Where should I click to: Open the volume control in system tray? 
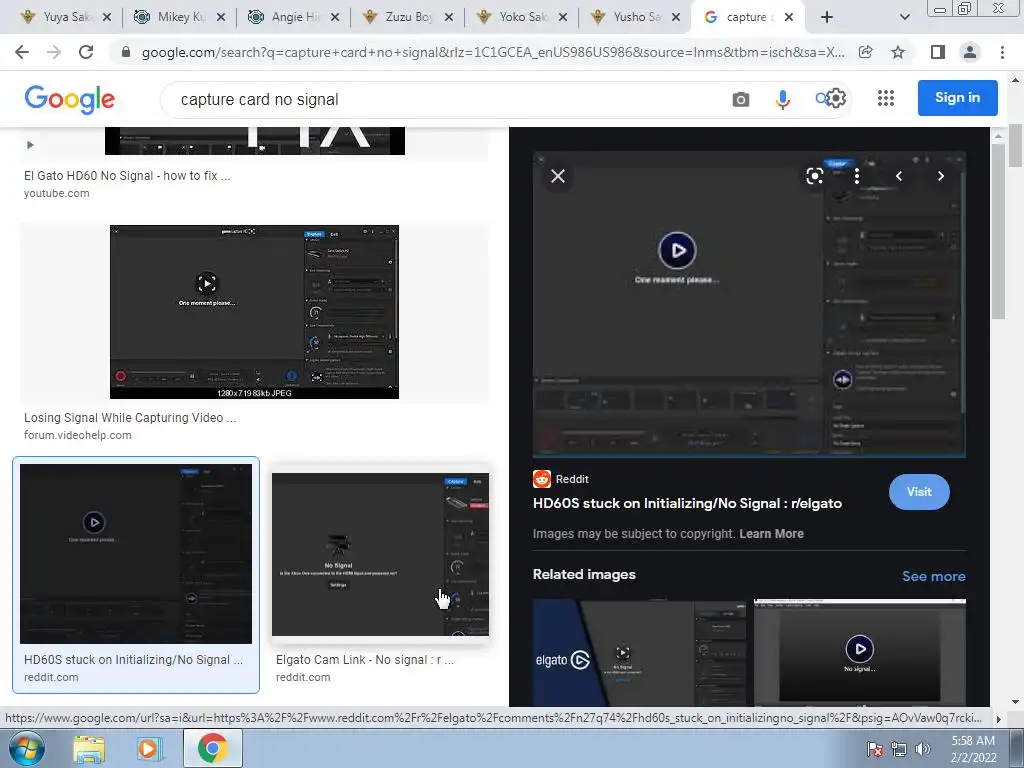(x=923, y=749)
